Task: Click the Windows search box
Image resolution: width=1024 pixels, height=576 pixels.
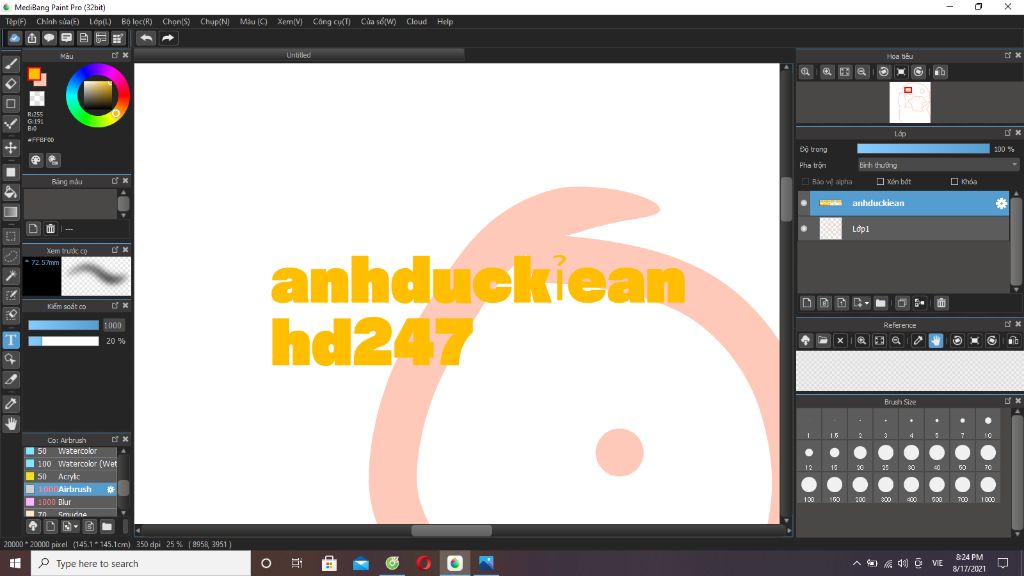Action: tap(140, 563)
